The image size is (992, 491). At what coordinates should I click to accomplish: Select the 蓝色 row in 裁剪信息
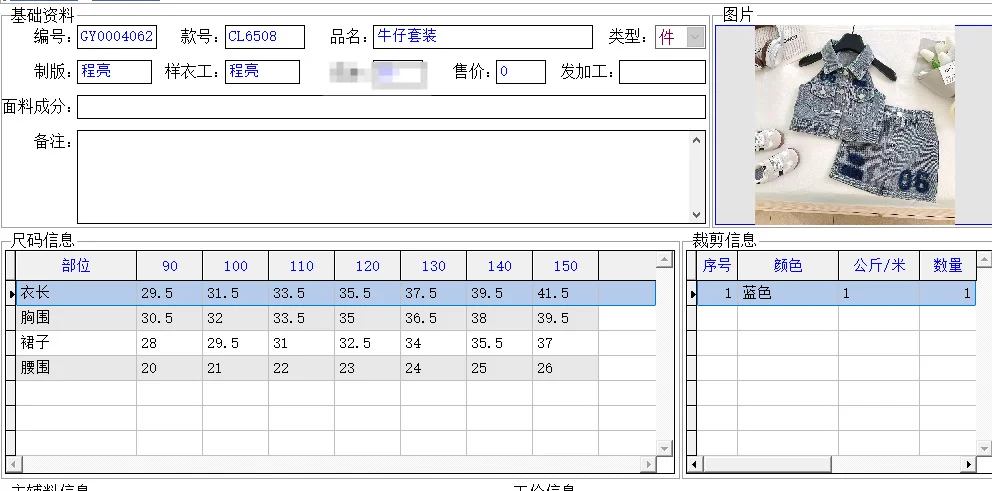[x=836, y=294]
